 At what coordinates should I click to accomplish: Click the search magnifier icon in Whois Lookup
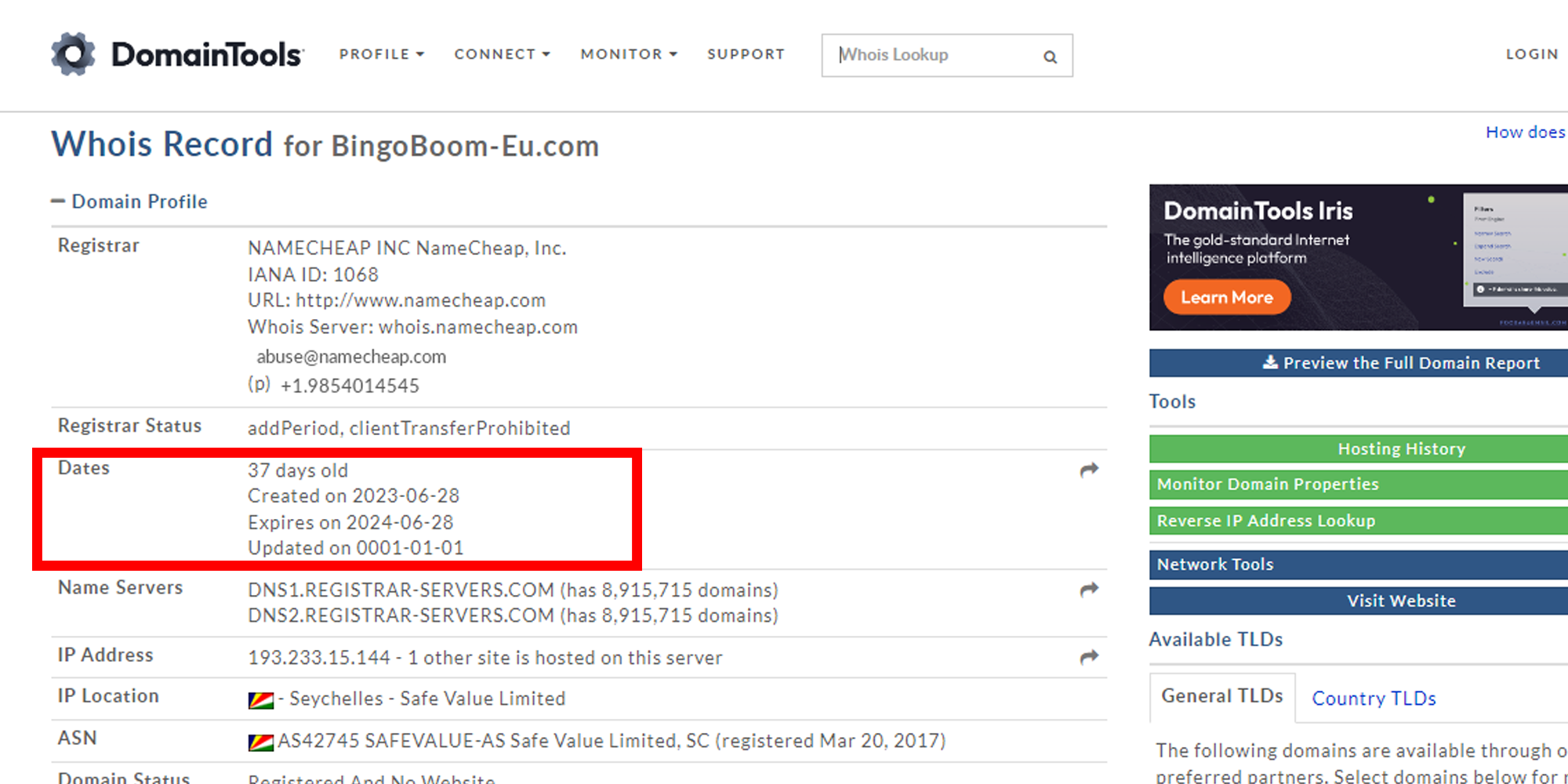(x=1050, y=56)
